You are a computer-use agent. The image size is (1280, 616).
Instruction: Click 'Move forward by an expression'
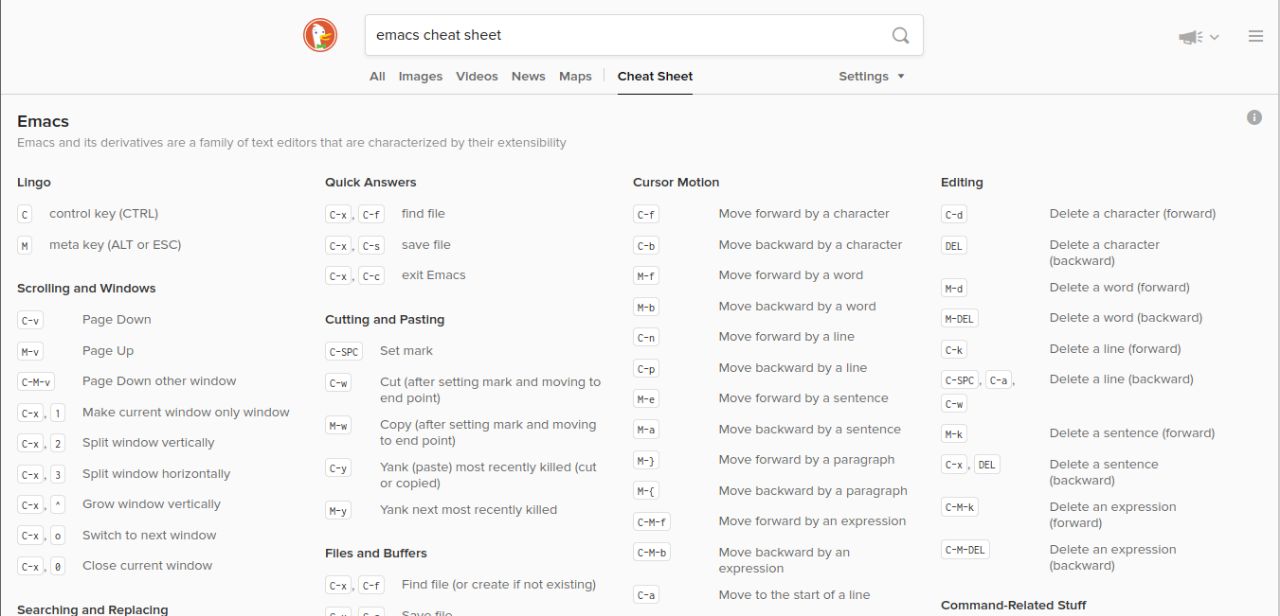coord(812,520)
